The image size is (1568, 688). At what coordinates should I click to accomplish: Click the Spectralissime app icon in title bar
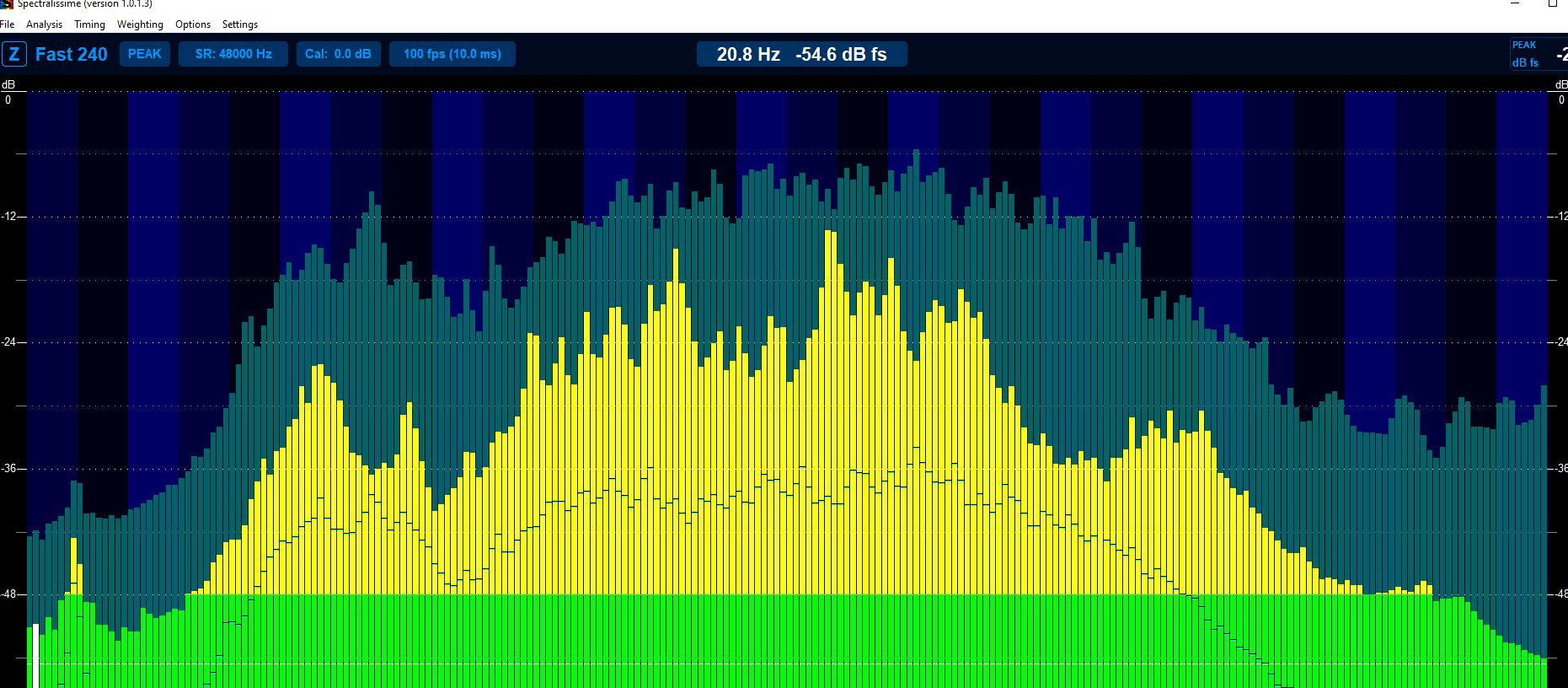tap(6, 3)
